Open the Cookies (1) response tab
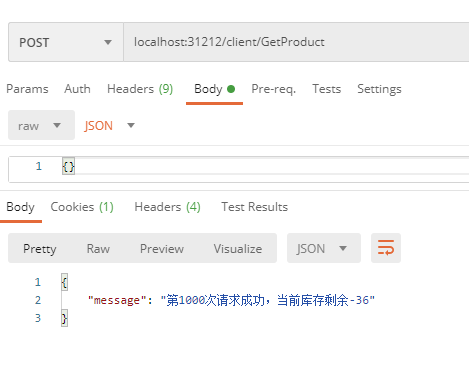This screenshot has width=469, height=384. [82, 207]
